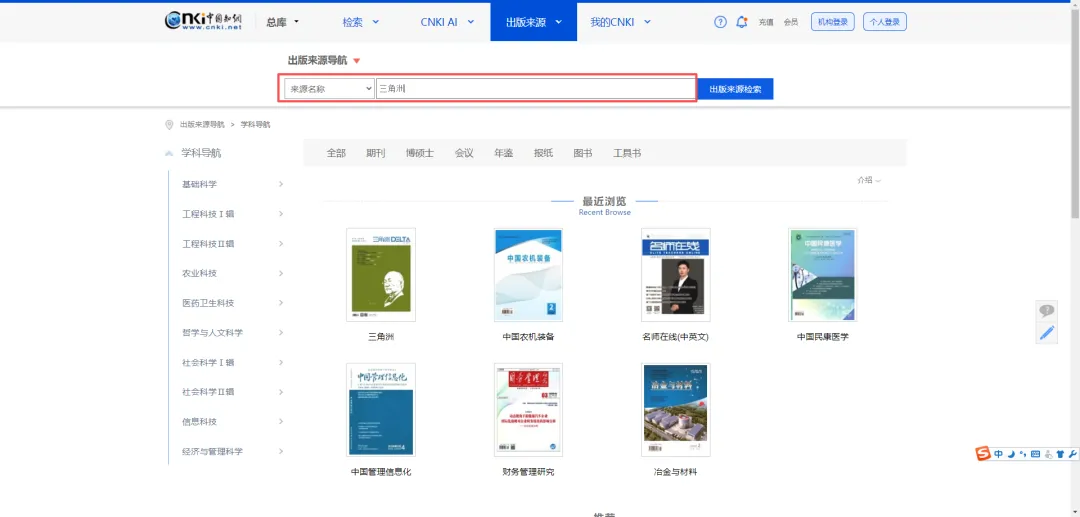
Task: Switch to the 工具书 tab
Action: point(627,154)
